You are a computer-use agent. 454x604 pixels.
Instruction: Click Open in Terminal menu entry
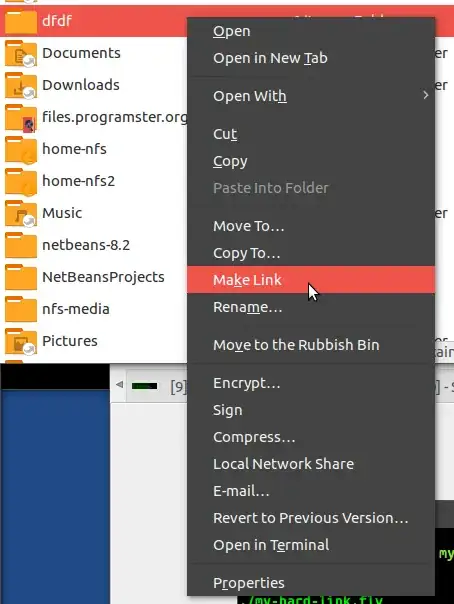(x=311, y=545)
